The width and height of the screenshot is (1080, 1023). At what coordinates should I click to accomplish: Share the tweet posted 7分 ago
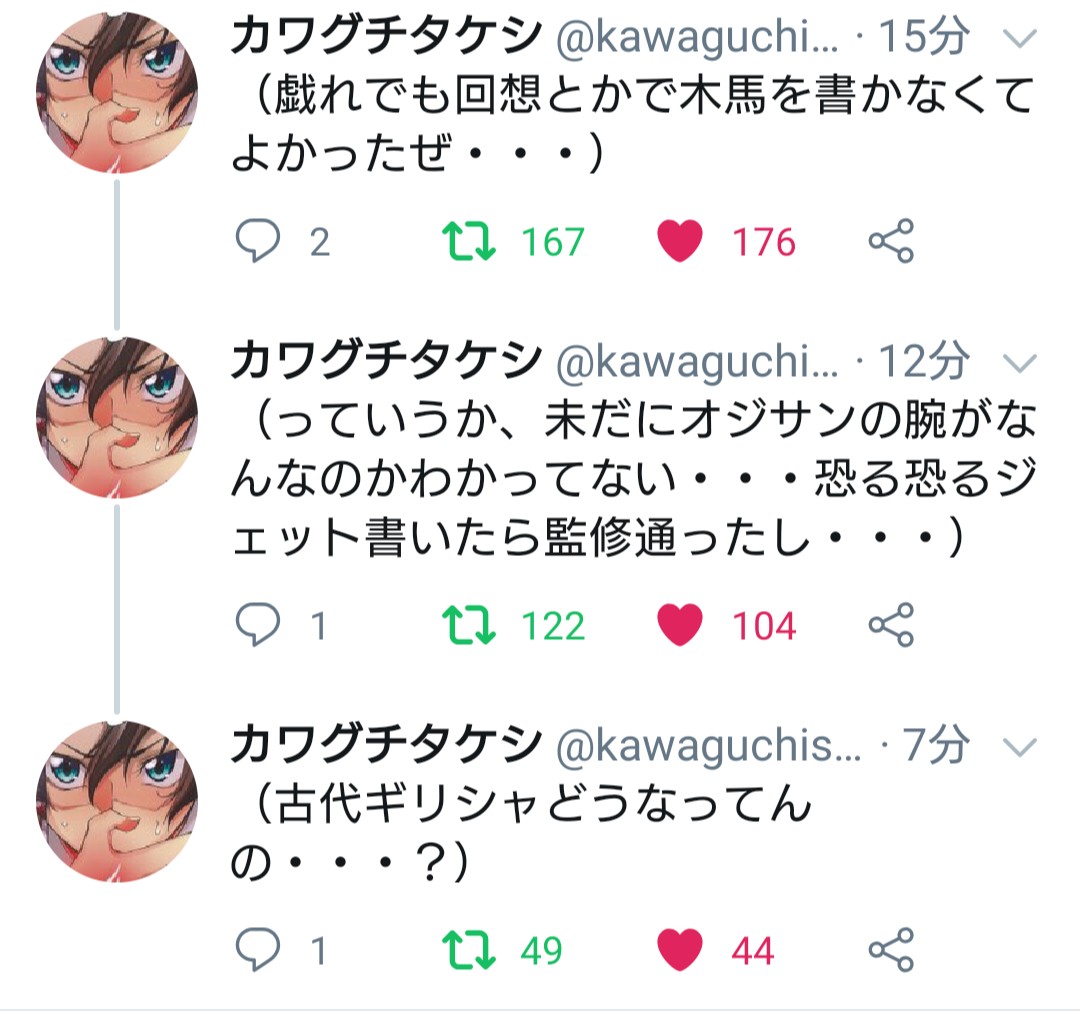(891, 949)
